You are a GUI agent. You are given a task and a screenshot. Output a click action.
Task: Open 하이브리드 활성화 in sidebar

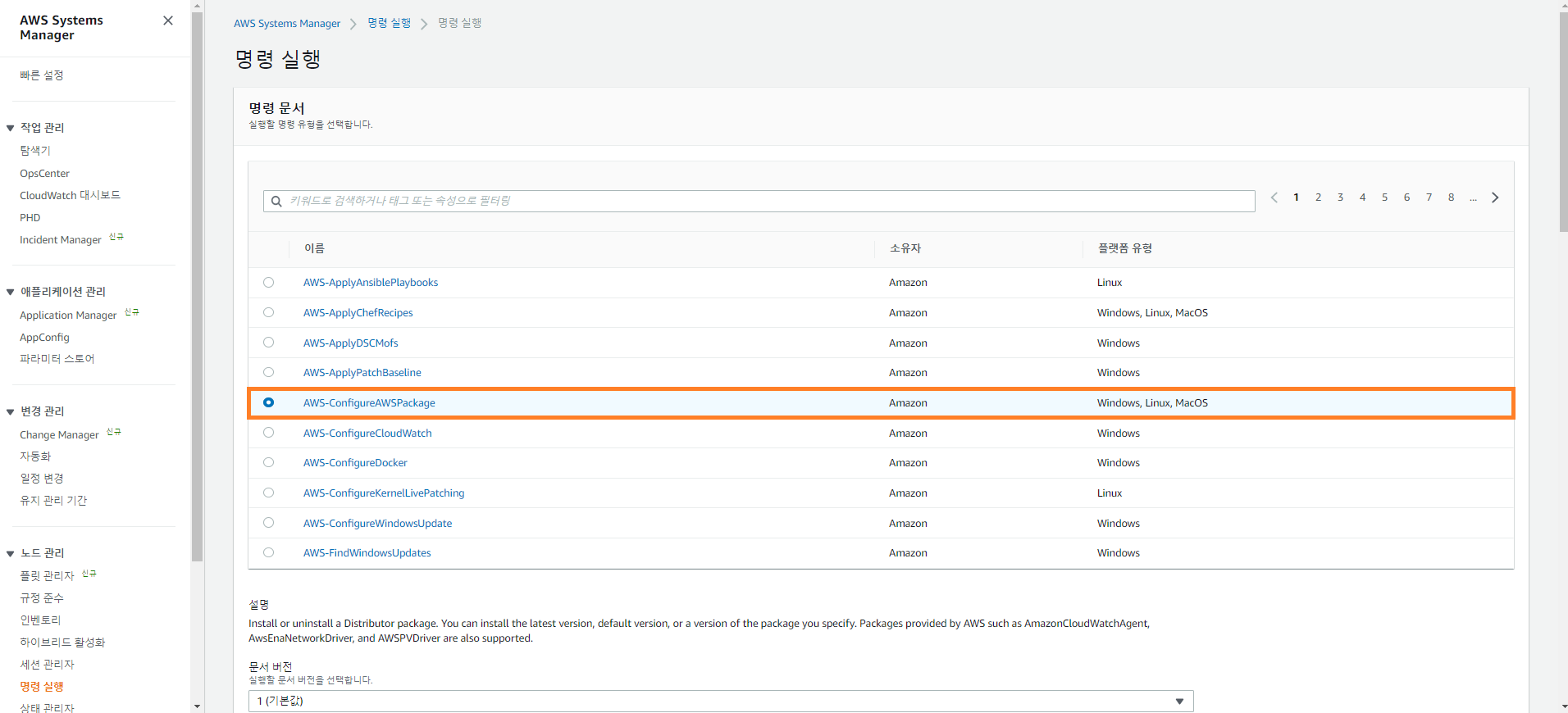pyautogui.click(x=62, y=643)
